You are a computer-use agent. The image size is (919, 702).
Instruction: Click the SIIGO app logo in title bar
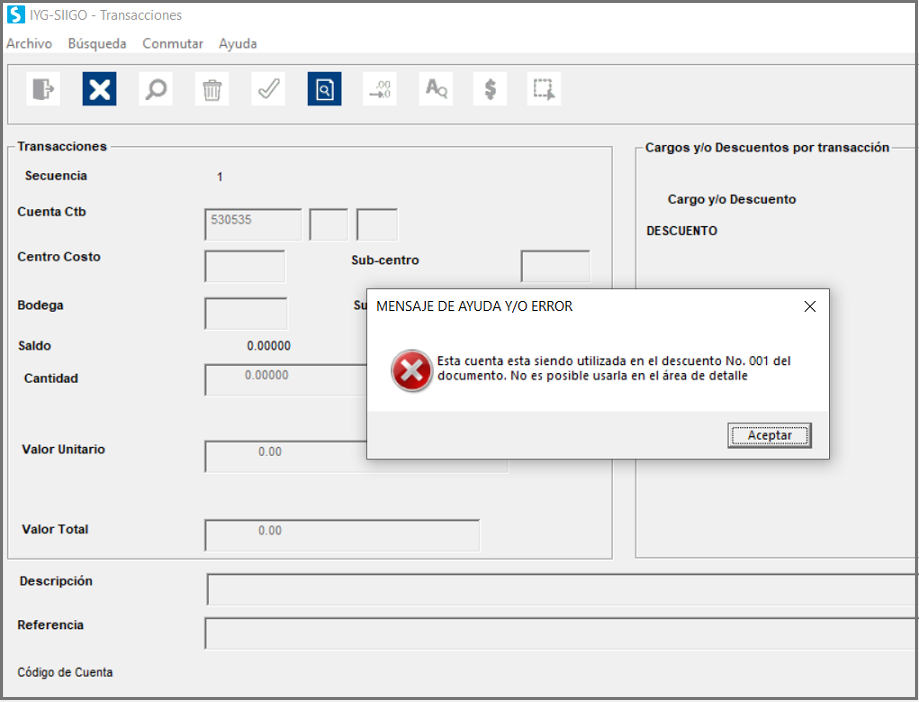(16, 15)
